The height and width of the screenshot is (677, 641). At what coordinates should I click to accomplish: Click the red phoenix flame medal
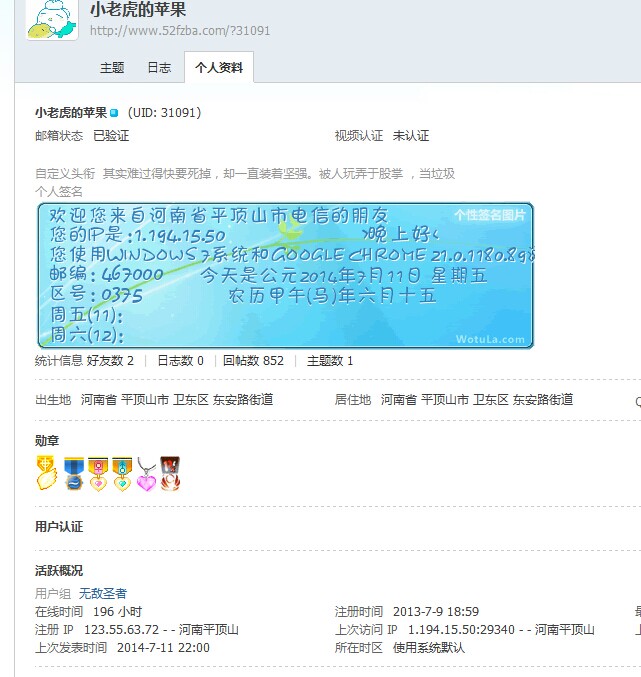click(170, 474)
